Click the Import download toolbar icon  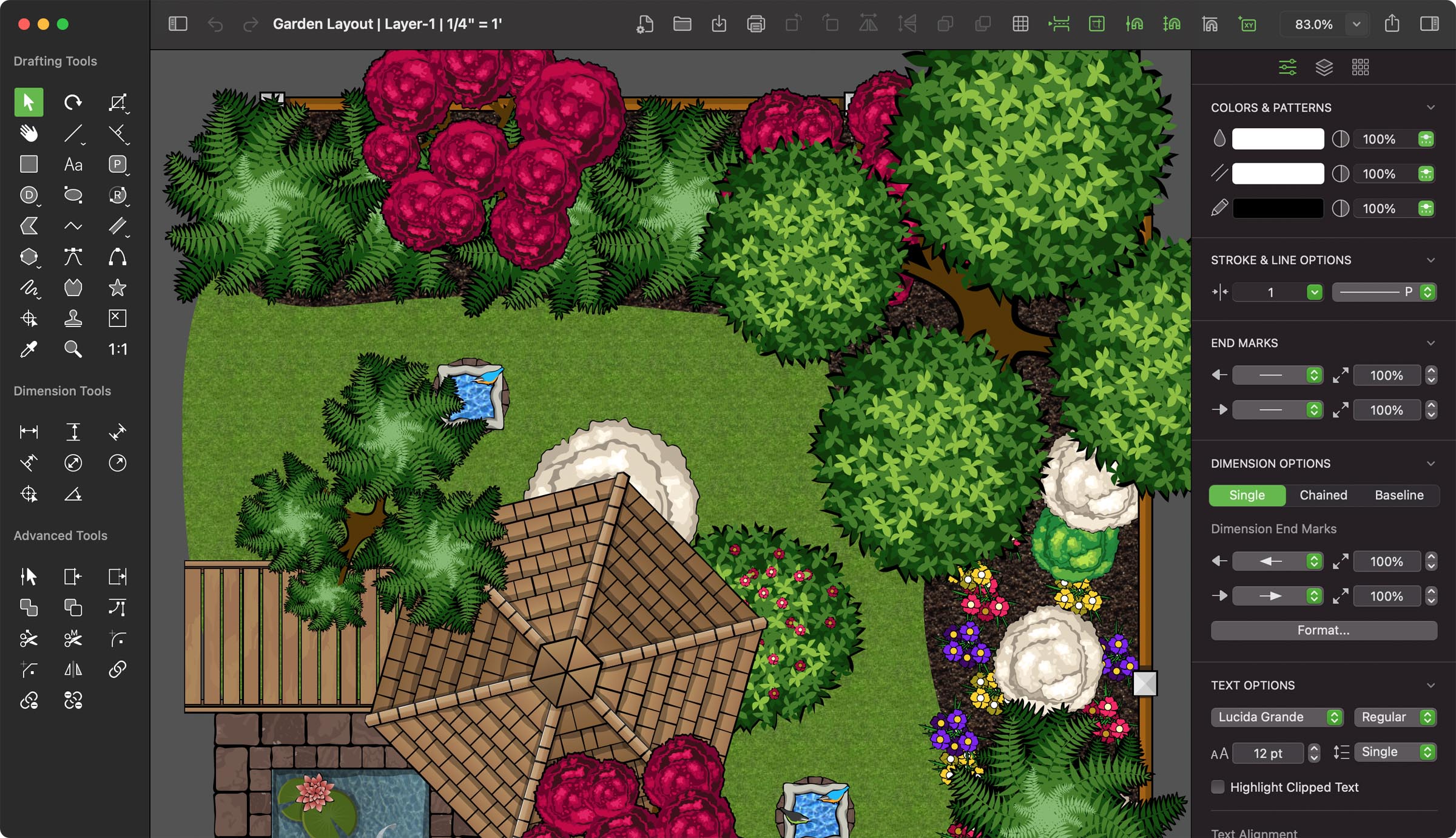tap(719, 24)
